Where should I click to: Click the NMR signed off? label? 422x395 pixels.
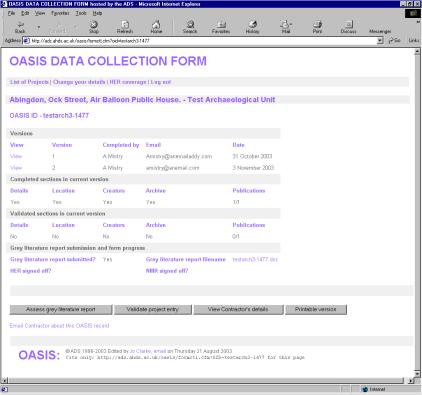[167, 271]
